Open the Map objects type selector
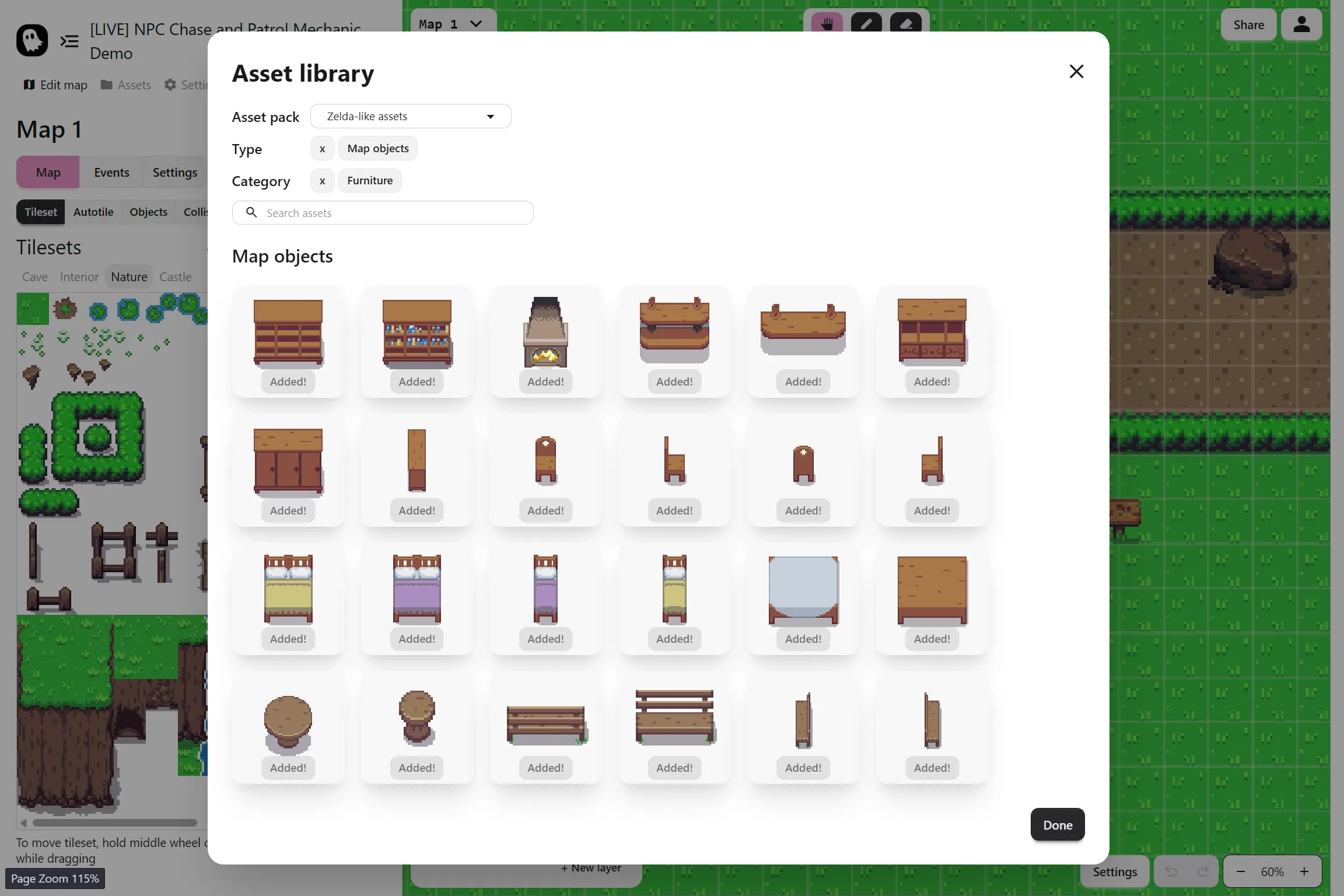 (378, 149)
